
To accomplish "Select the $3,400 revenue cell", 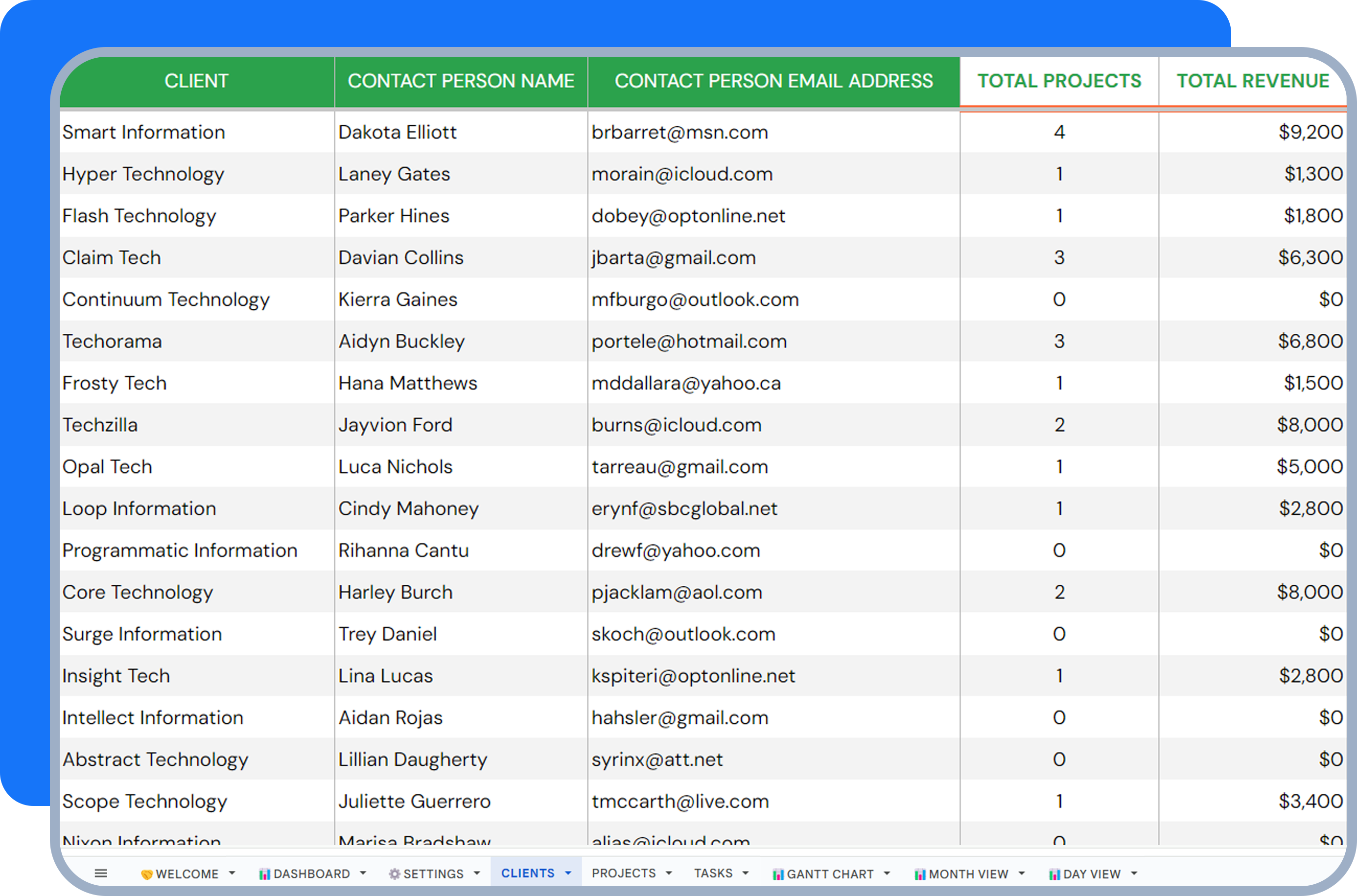I will pos(1252,801).
